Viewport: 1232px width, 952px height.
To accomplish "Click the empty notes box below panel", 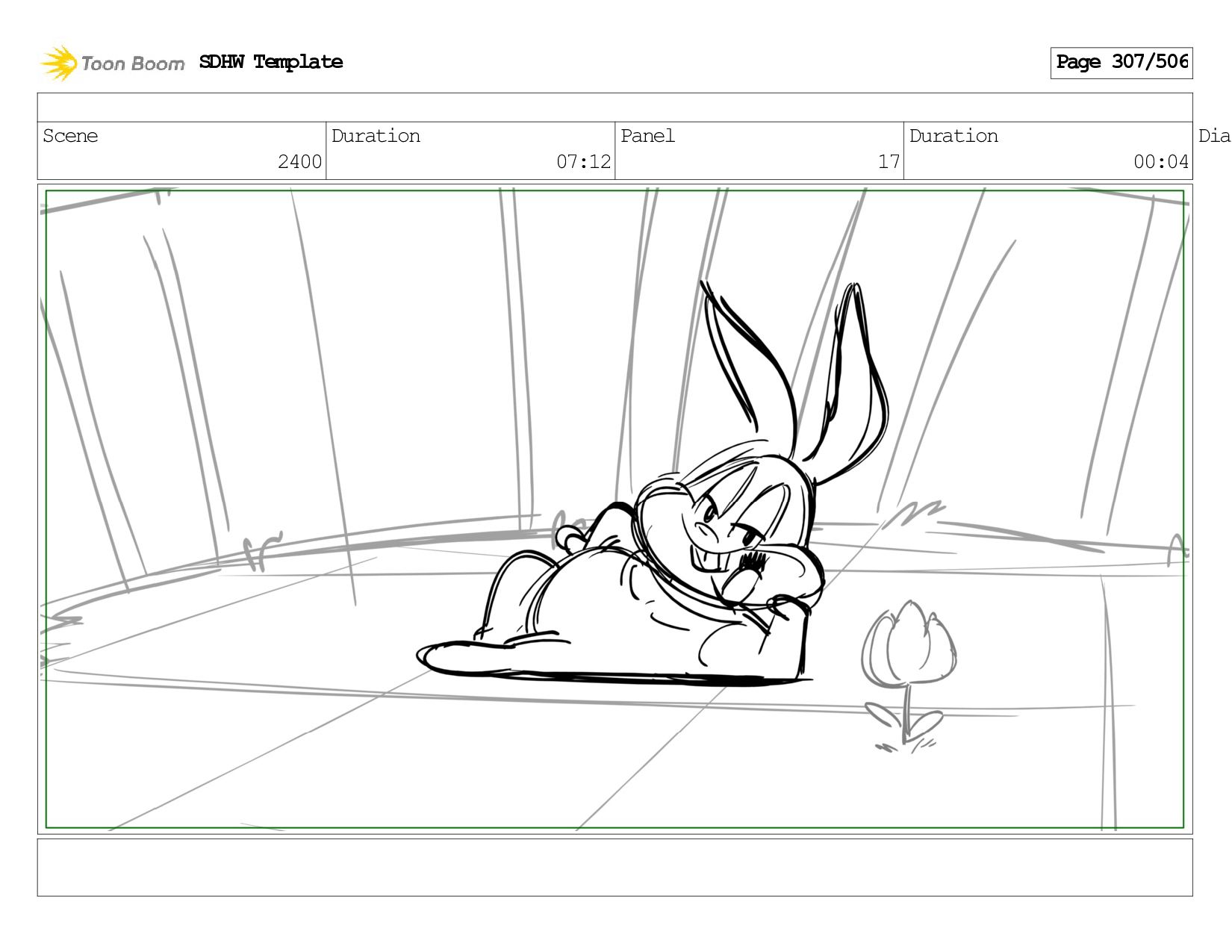I will (615, 868).
